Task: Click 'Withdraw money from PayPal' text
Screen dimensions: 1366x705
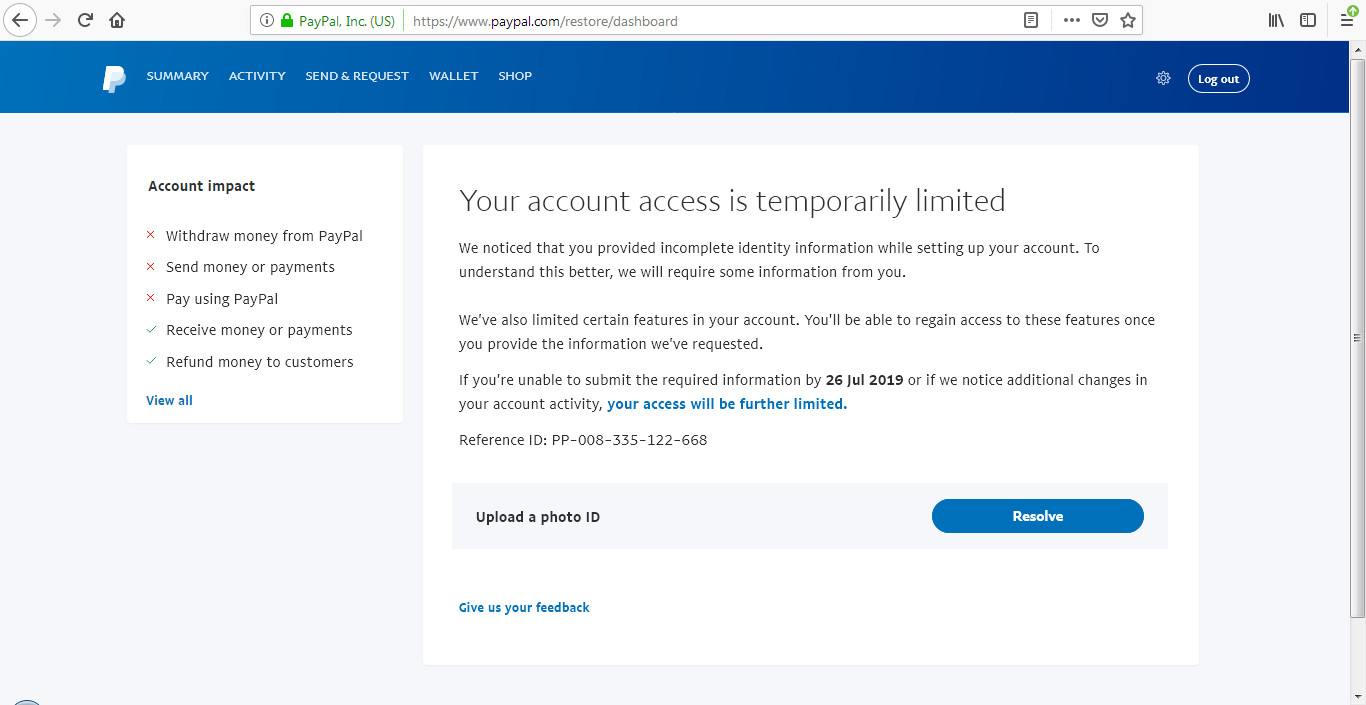Action: [264, 236]
